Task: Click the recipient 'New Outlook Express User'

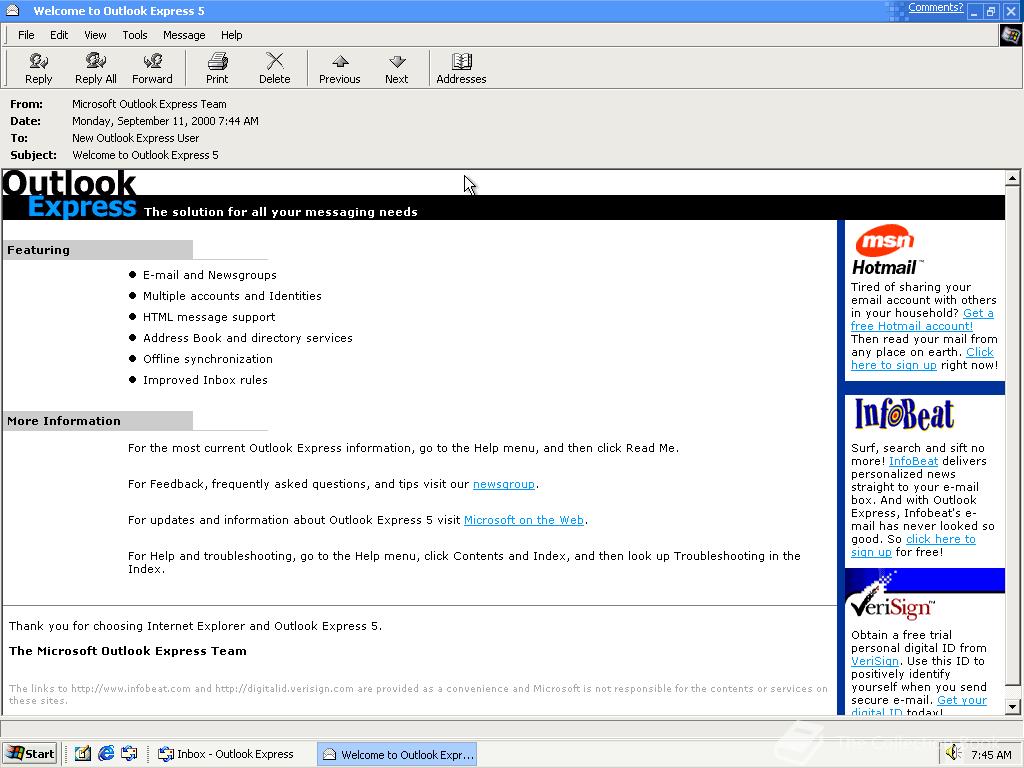Action: (135, 138)
